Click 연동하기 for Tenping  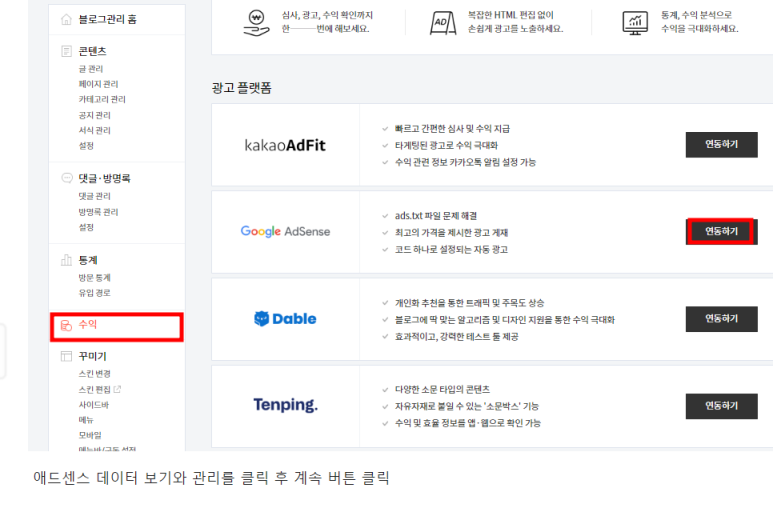pyautogui.click(x=721, y=406)
